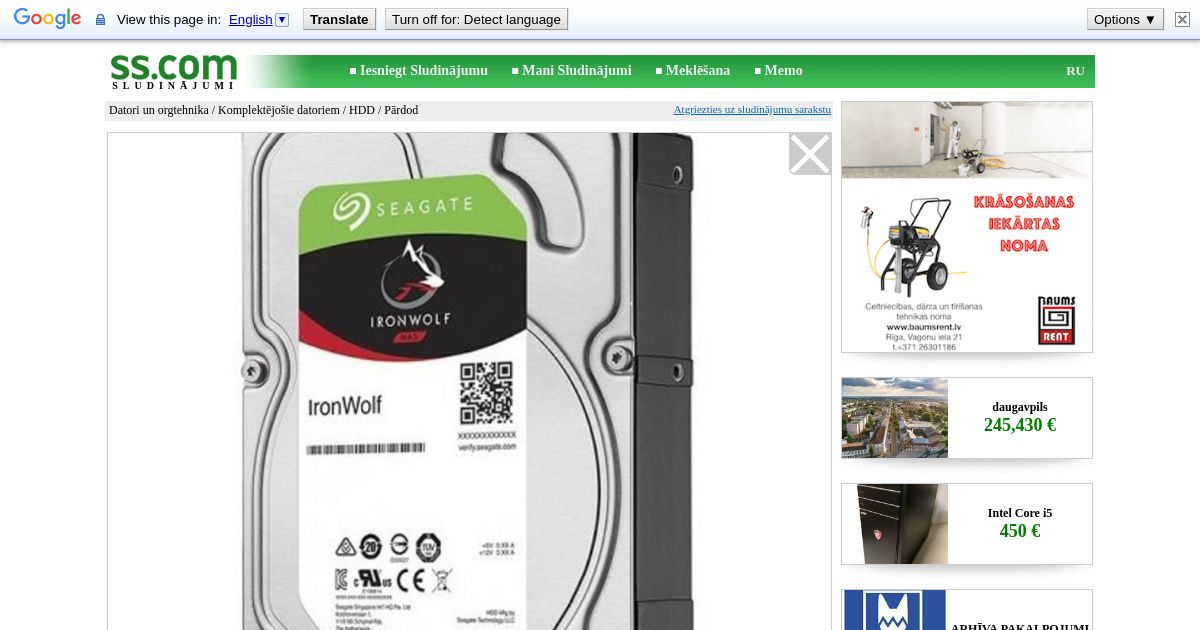Return via Atgriezties uz sludinājumu sarakstu
The image size is (1200, 630).
[752, 109]
